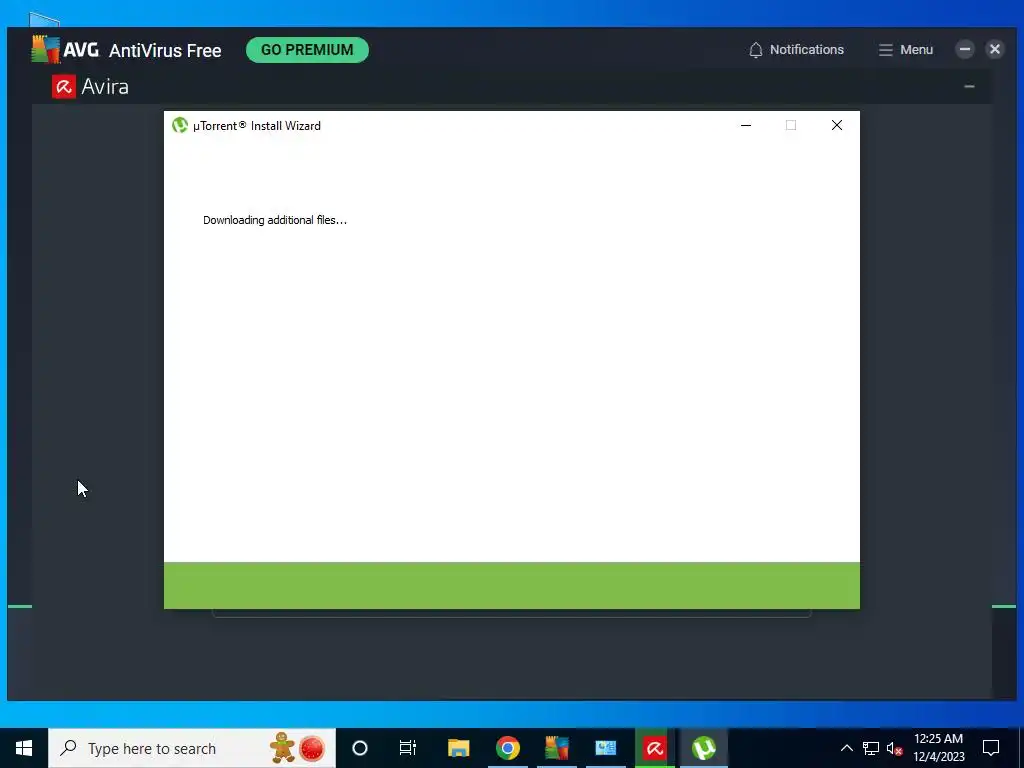Open AVG Notifications bell
The width and height of the screenshot is (1024, 768).
pyautogui.click(x=795, y=50)
